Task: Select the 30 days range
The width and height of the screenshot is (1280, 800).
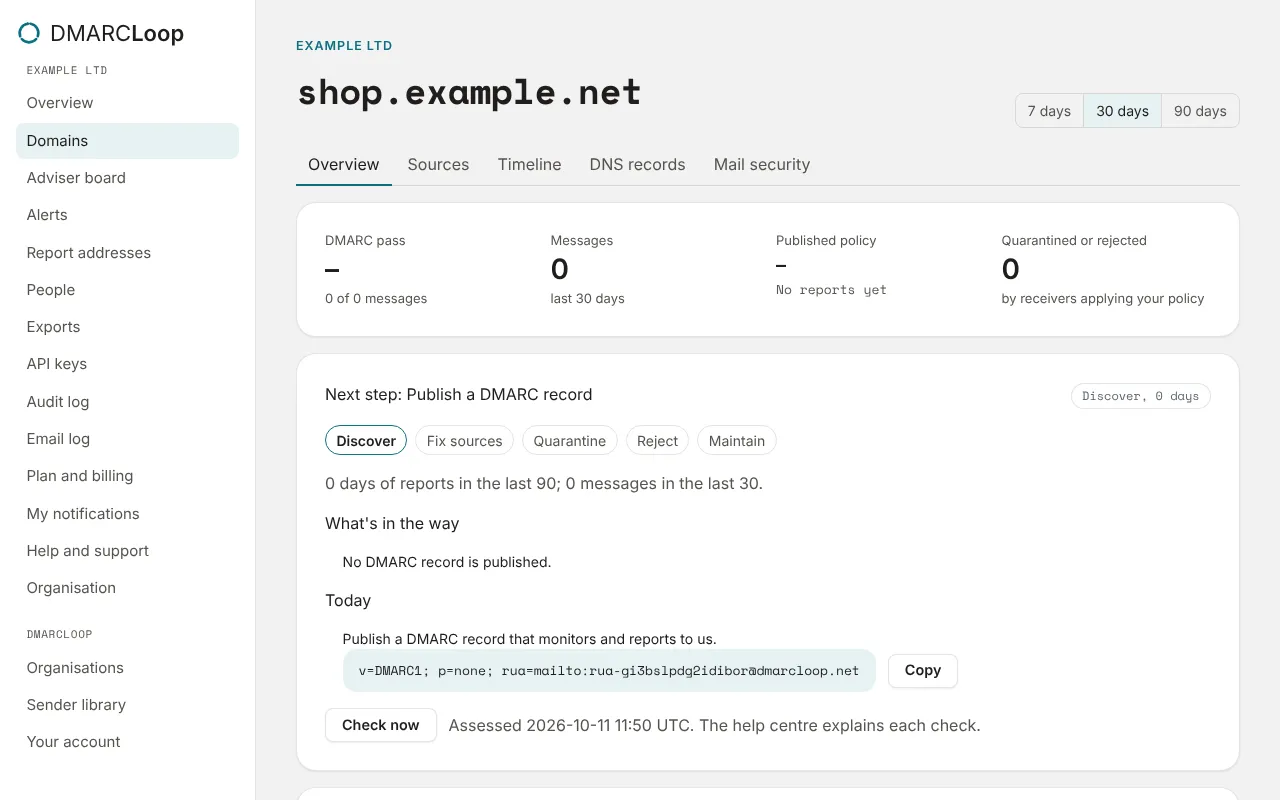Action: (x=1122, y=111)
